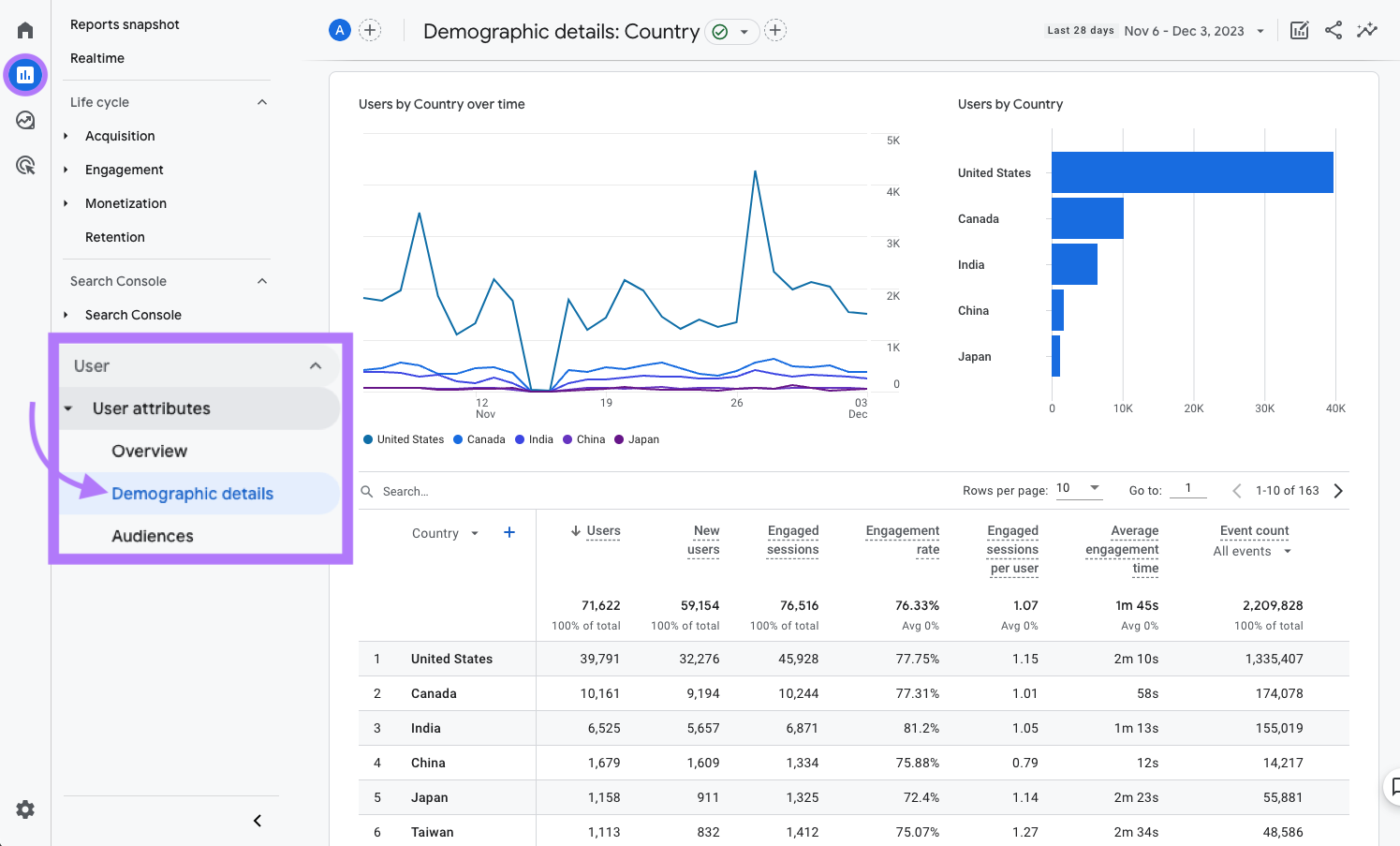Click the All Users comparison avatar chip

pyautogui.click(x=339, y=29)
